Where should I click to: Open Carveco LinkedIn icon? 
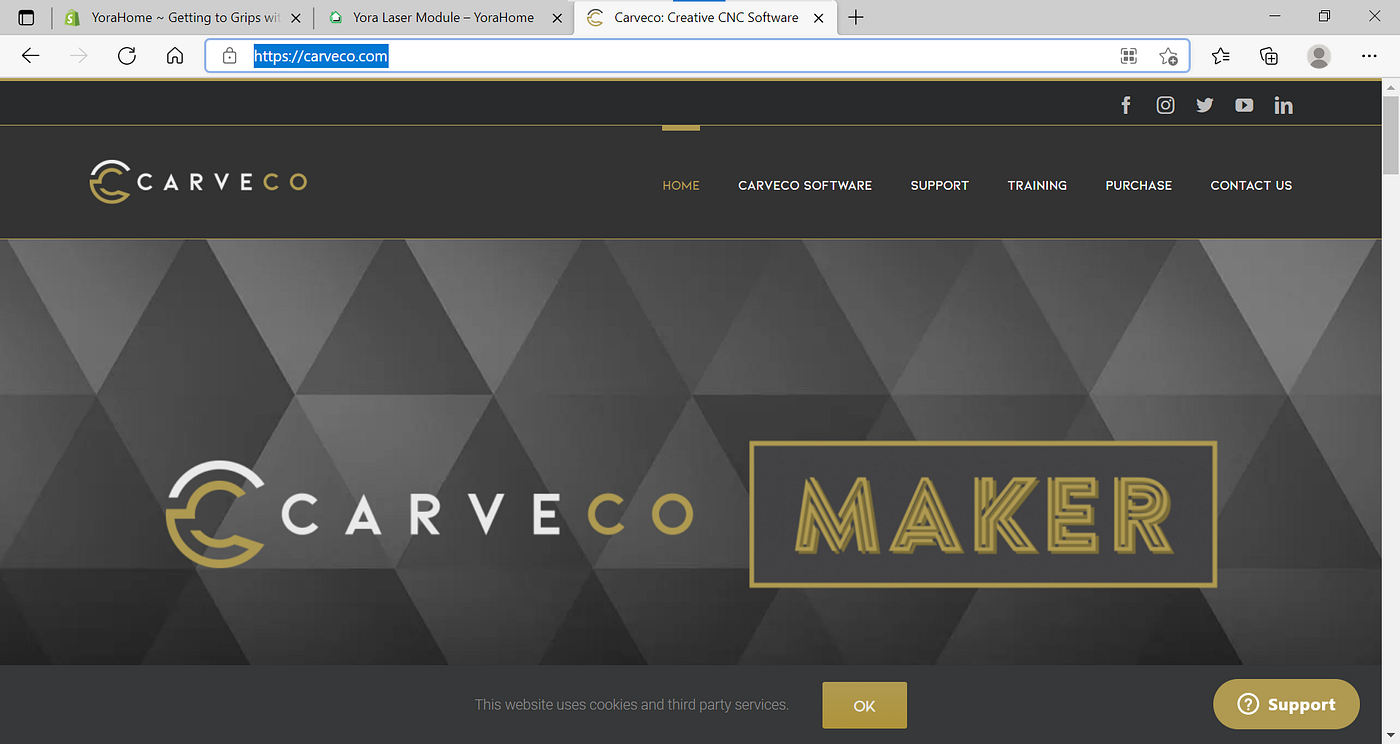(1284, 105)
